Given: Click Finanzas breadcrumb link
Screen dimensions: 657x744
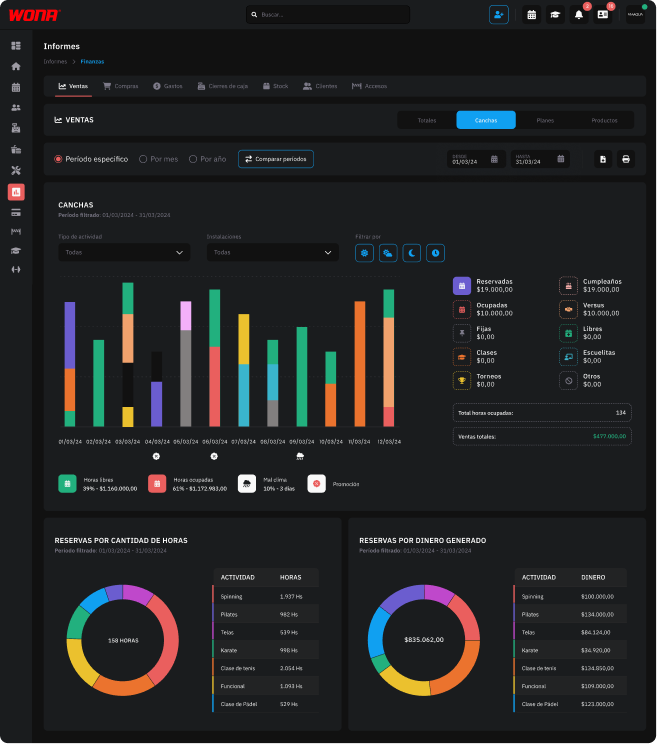Looking at the screenshot, I should click(x=92, y=62).
